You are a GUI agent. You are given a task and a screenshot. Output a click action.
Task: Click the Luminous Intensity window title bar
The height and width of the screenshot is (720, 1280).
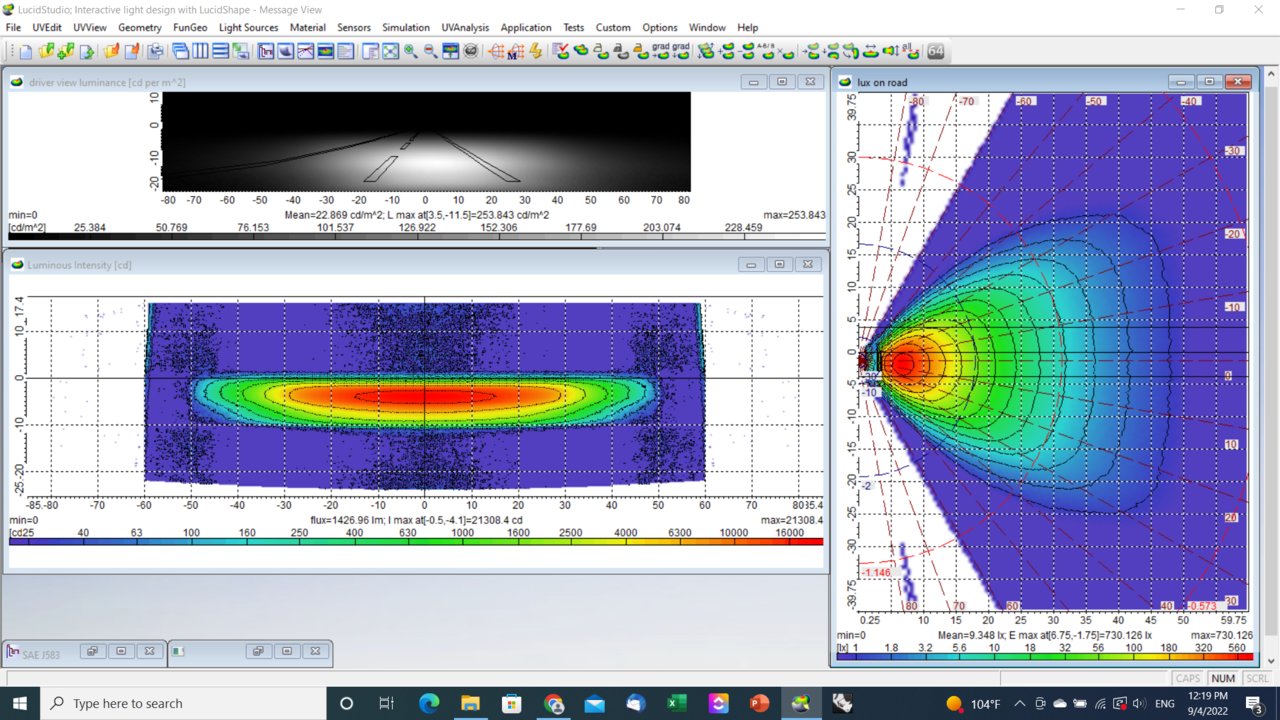point(415,264)
